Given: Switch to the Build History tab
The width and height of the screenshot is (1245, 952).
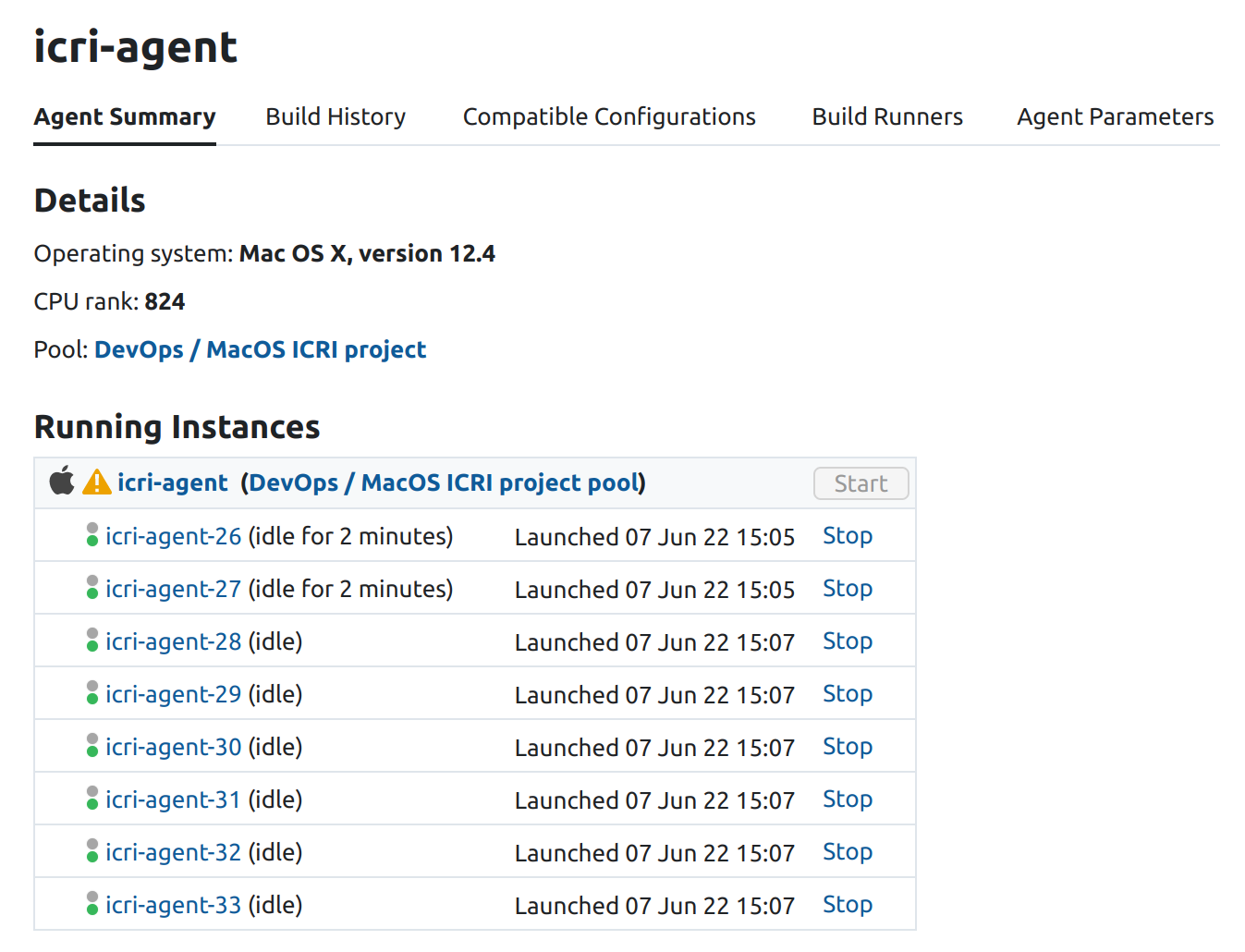Looking at the screenshot, I should [336, 117].
